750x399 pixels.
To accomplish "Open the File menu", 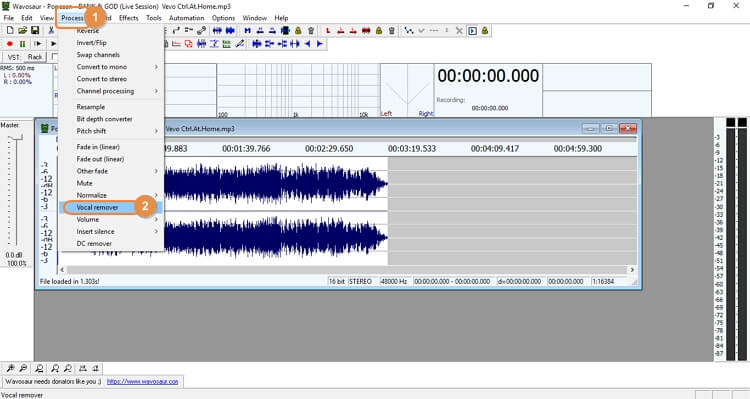I will click(x=9, y=18).
